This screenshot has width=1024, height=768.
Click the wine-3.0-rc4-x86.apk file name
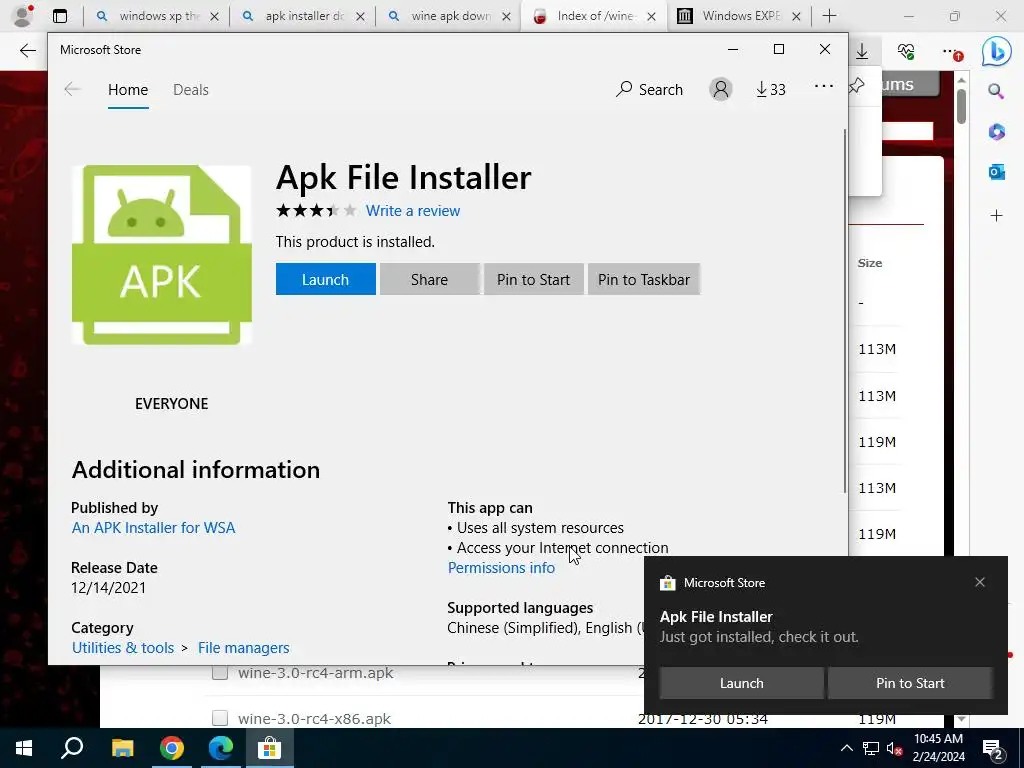[x=314, y=718]
